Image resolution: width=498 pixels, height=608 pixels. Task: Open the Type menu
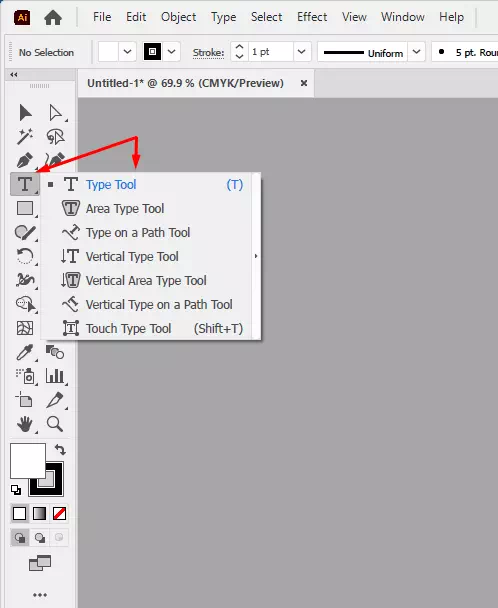point(223,17)
